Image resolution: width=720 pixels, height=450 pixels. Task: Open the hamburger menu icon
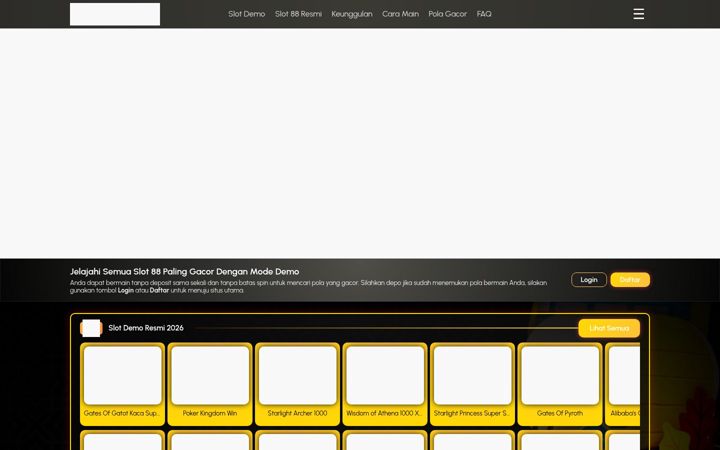[x=638, y=14]
